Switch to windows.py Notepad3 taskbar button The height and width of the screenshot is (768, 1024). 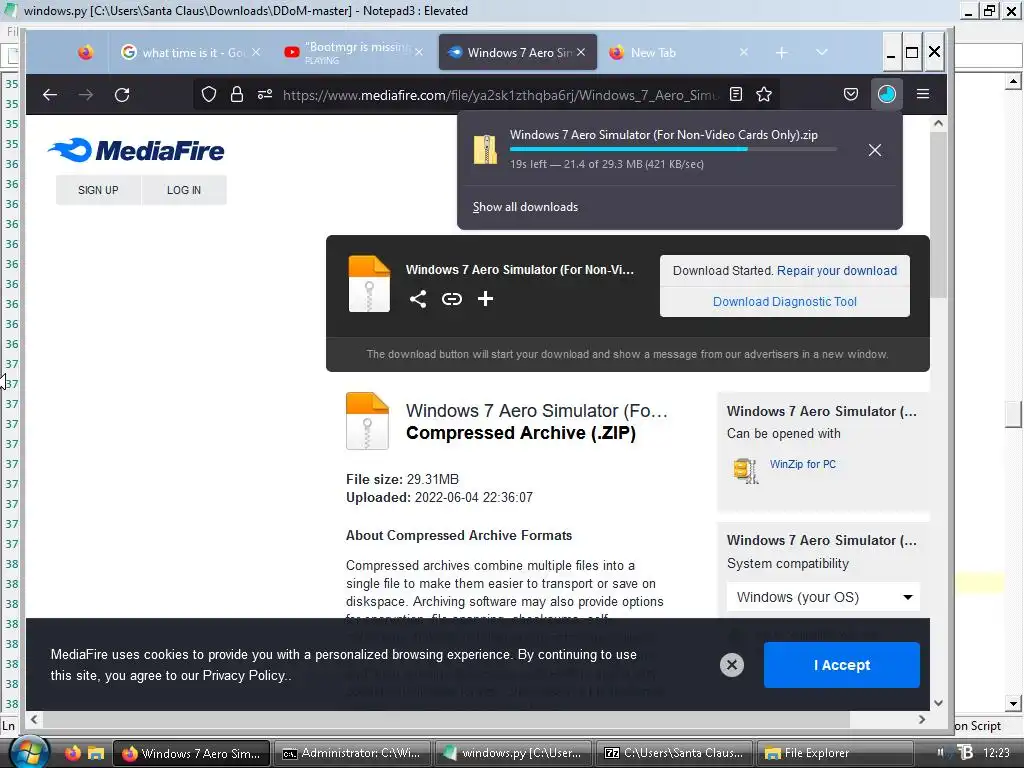(513, 753)
